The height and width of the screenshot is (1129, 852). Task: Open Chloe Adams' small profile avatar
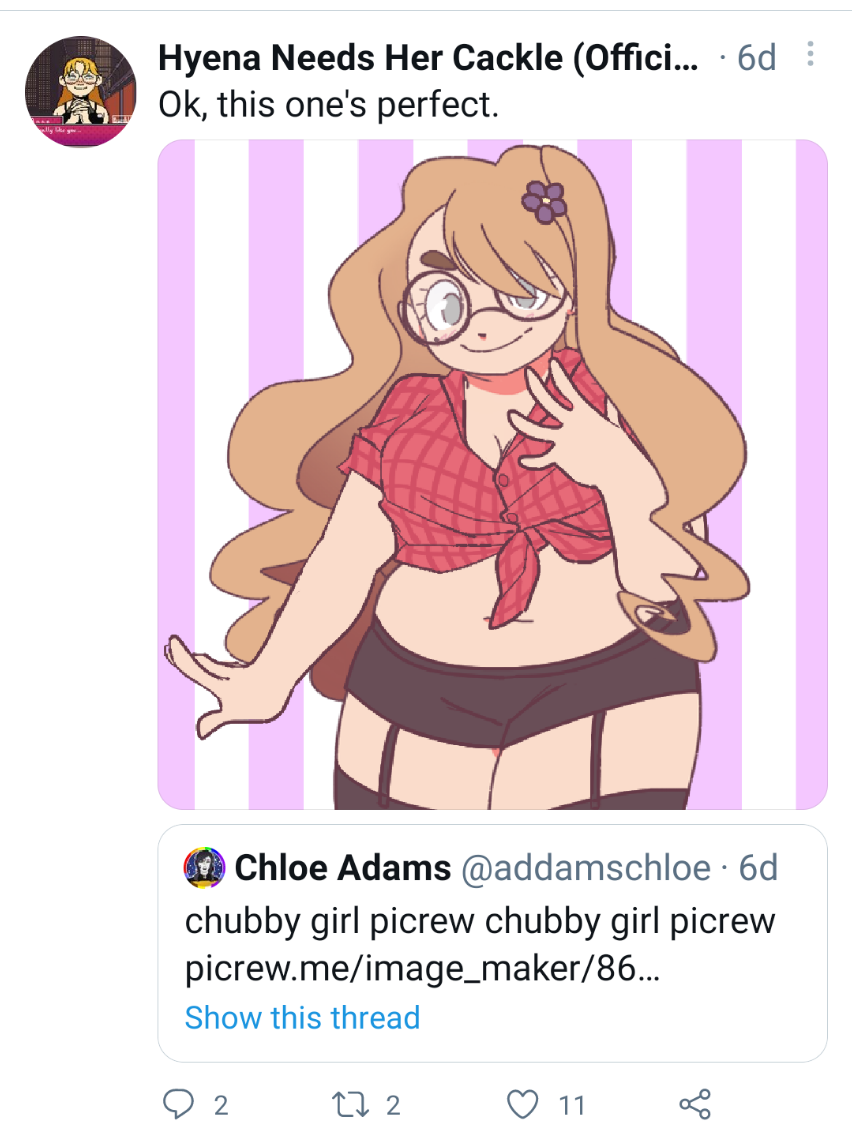coord(205,866)
